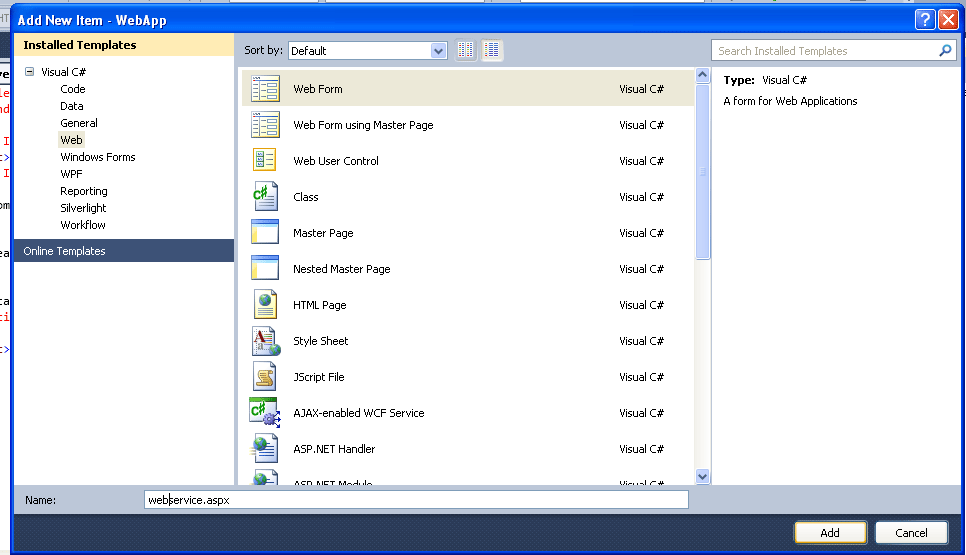Screen dimensions: 966x555
Task: Select the General category
Action: pos(79,123)
